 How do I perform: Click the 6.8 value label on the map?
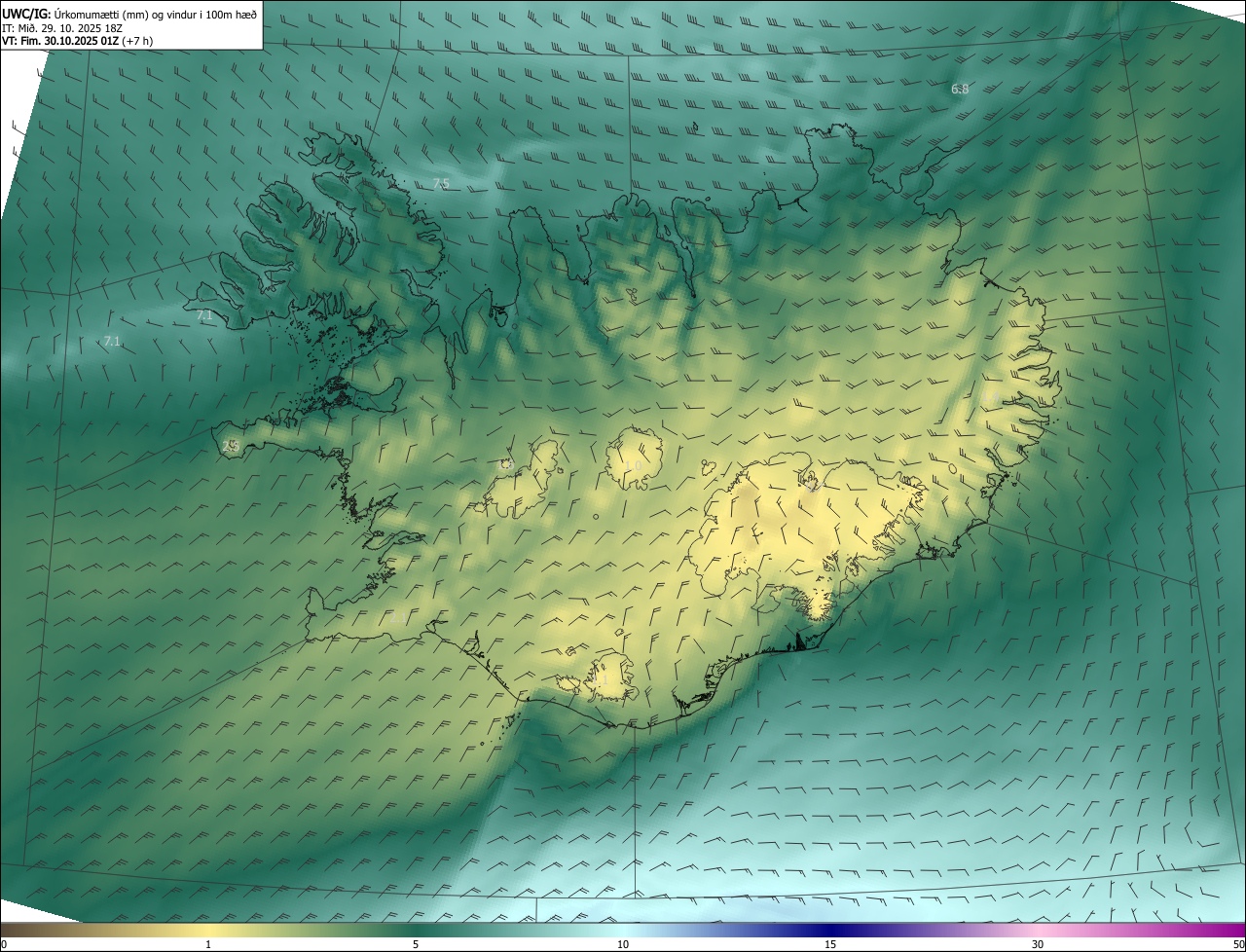(960, 90)
